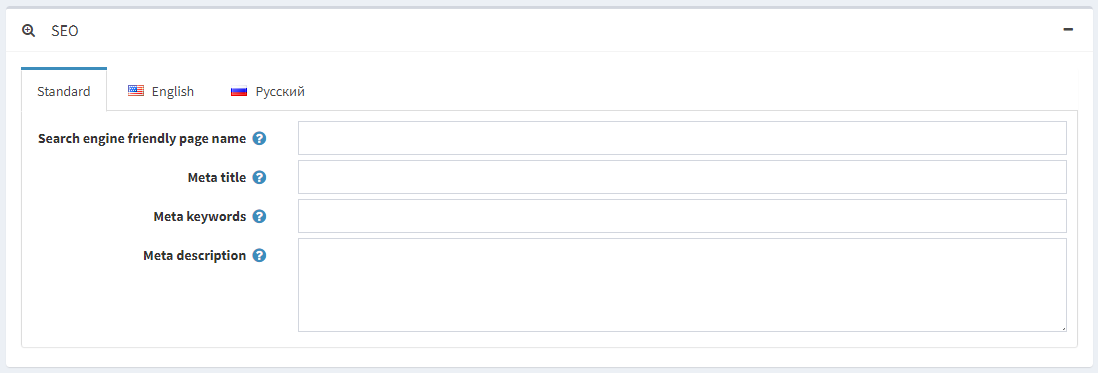Viewport: 1098px width, 373px height.
Task: Click the Russian flag icon
Action: (239, 91)
